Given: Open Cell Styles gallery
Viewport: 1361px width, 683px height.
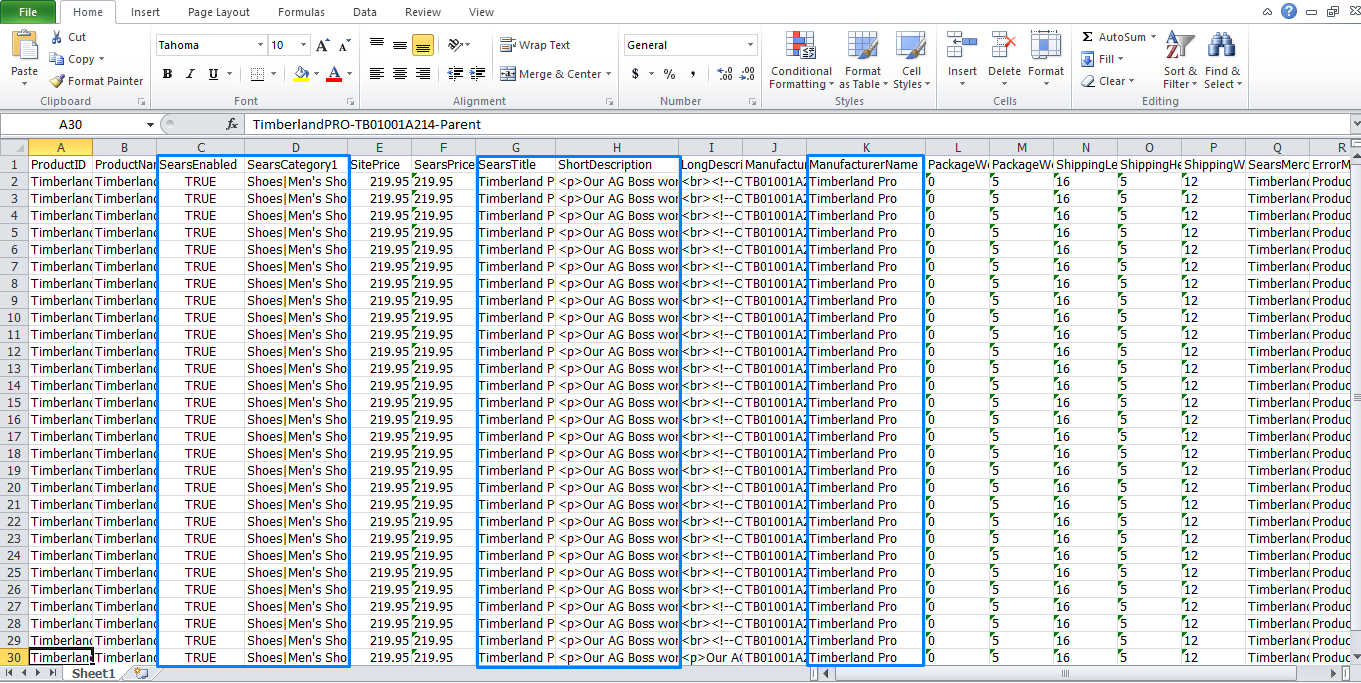Looking at the screenshot, I should (x=910, y=60).
